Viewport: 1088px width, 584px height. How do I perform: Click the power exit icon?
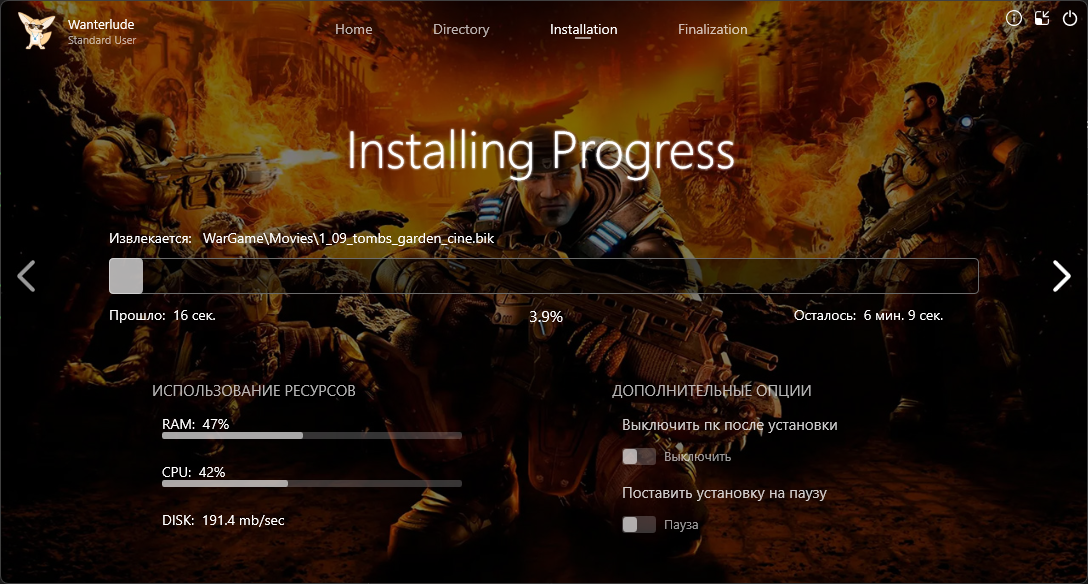[1070, 19]
